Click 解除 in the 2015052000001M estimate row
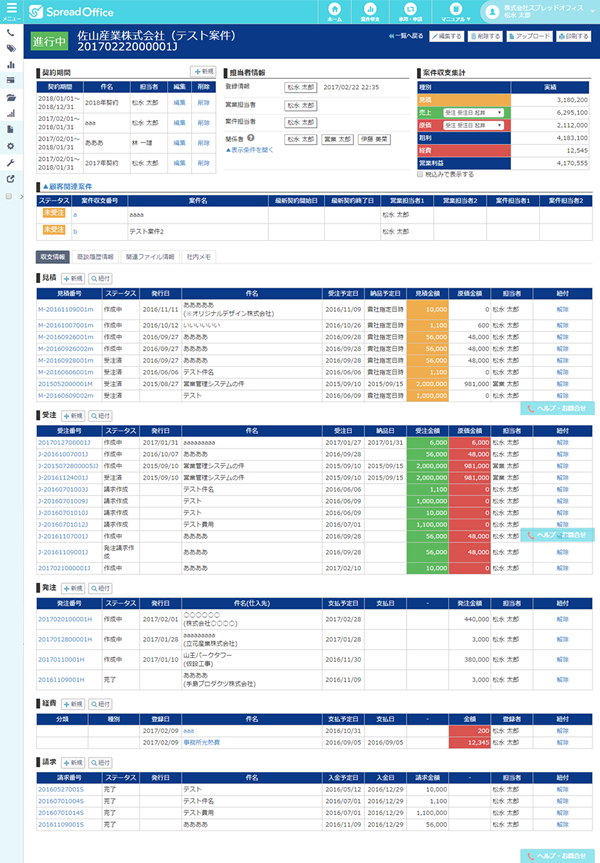 click(562, 384)
